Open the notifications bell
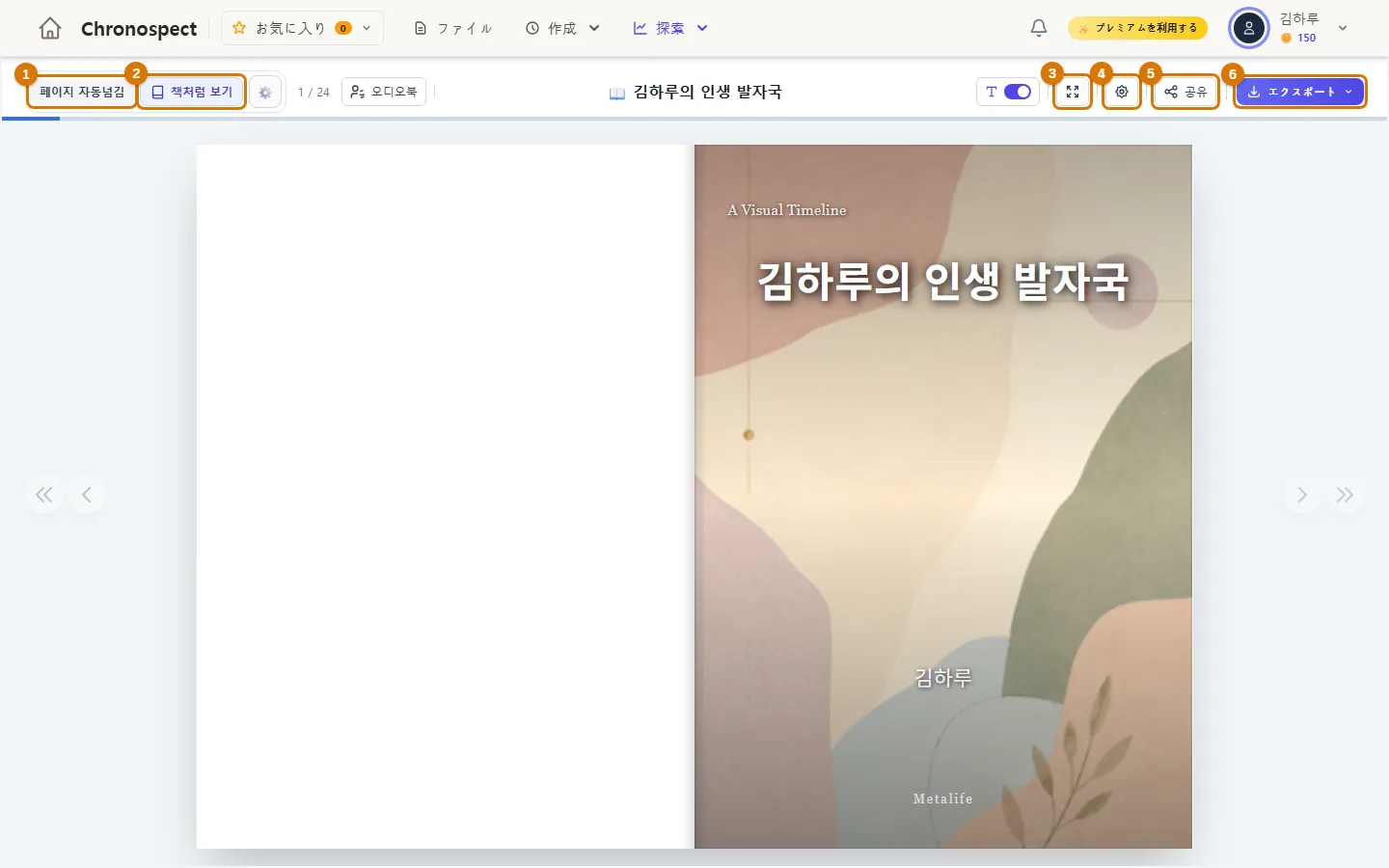The image size is (1389, 868). 1039,28
